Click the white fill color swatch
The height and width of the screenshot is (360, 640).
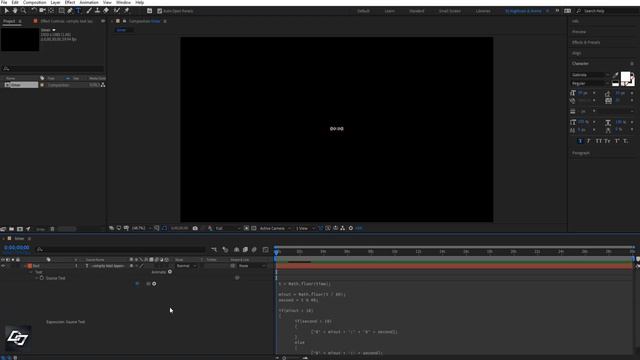coord(625,76)
